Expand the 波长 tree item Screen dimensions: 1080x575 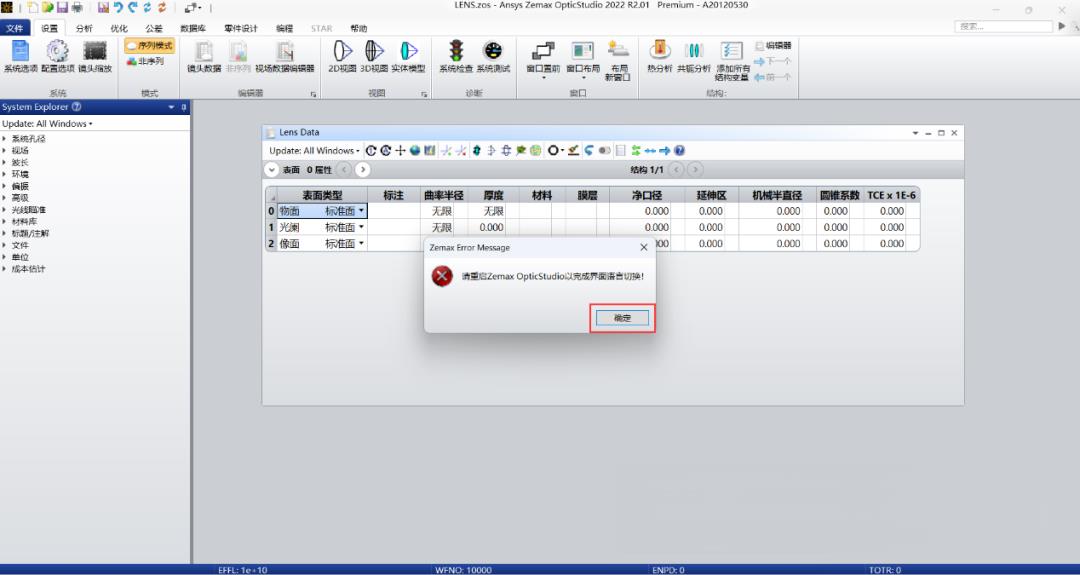pos(4,163)
